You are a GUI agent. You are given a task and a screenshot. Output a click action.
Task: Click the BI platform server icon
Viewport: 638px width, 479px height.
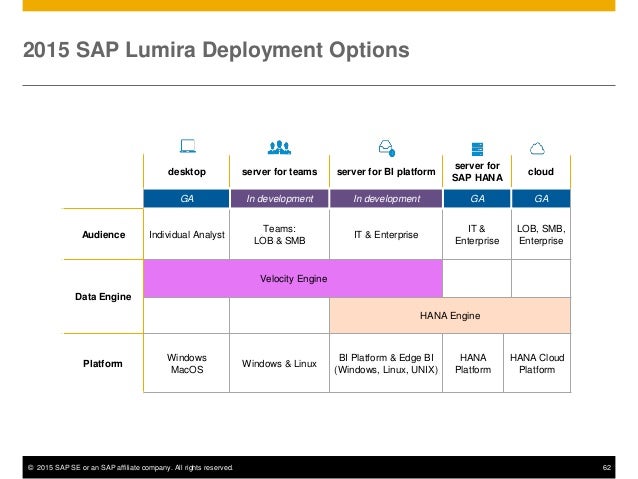[x=387, y=148]
